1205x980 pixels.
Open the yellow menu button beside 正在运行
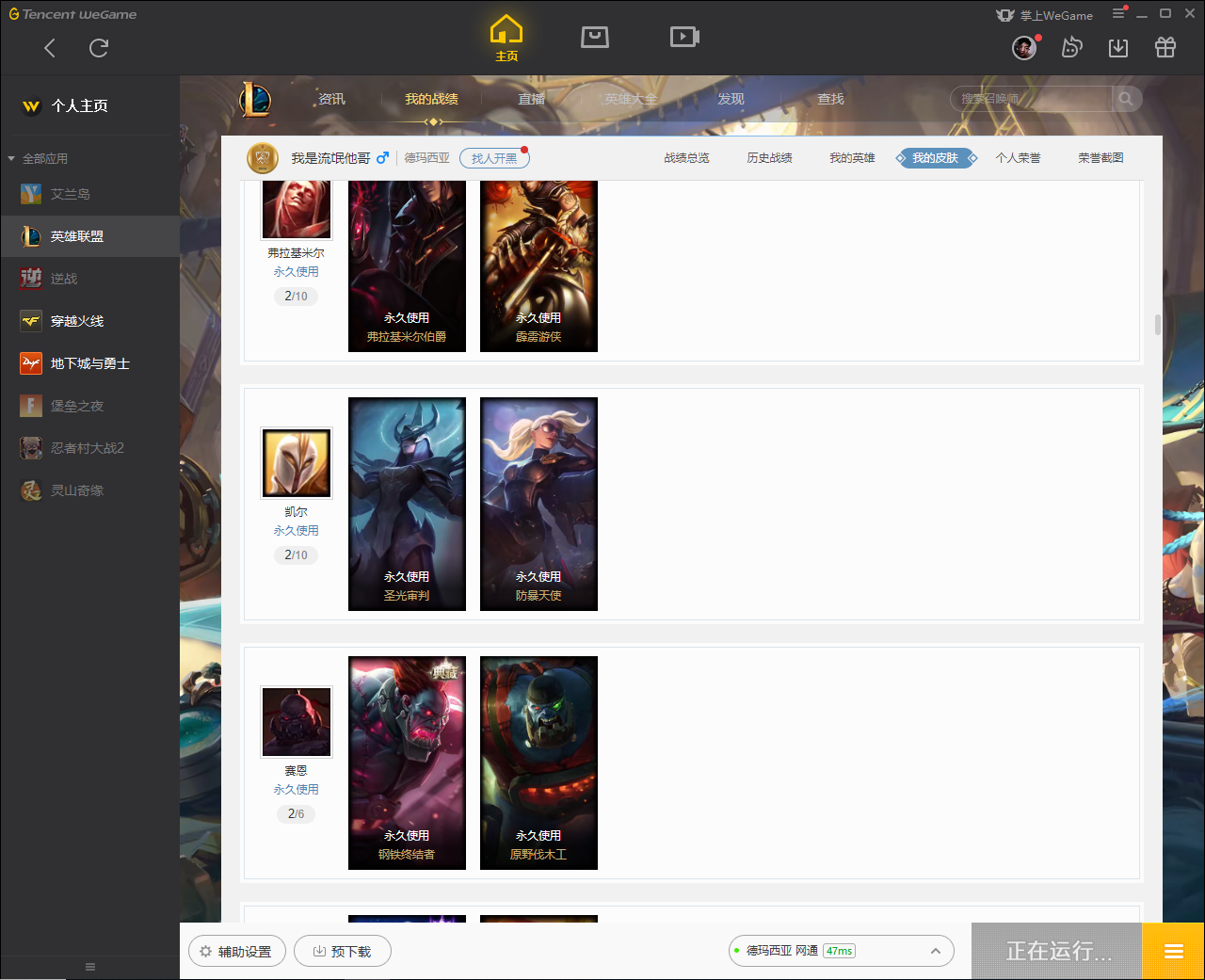1173,951
